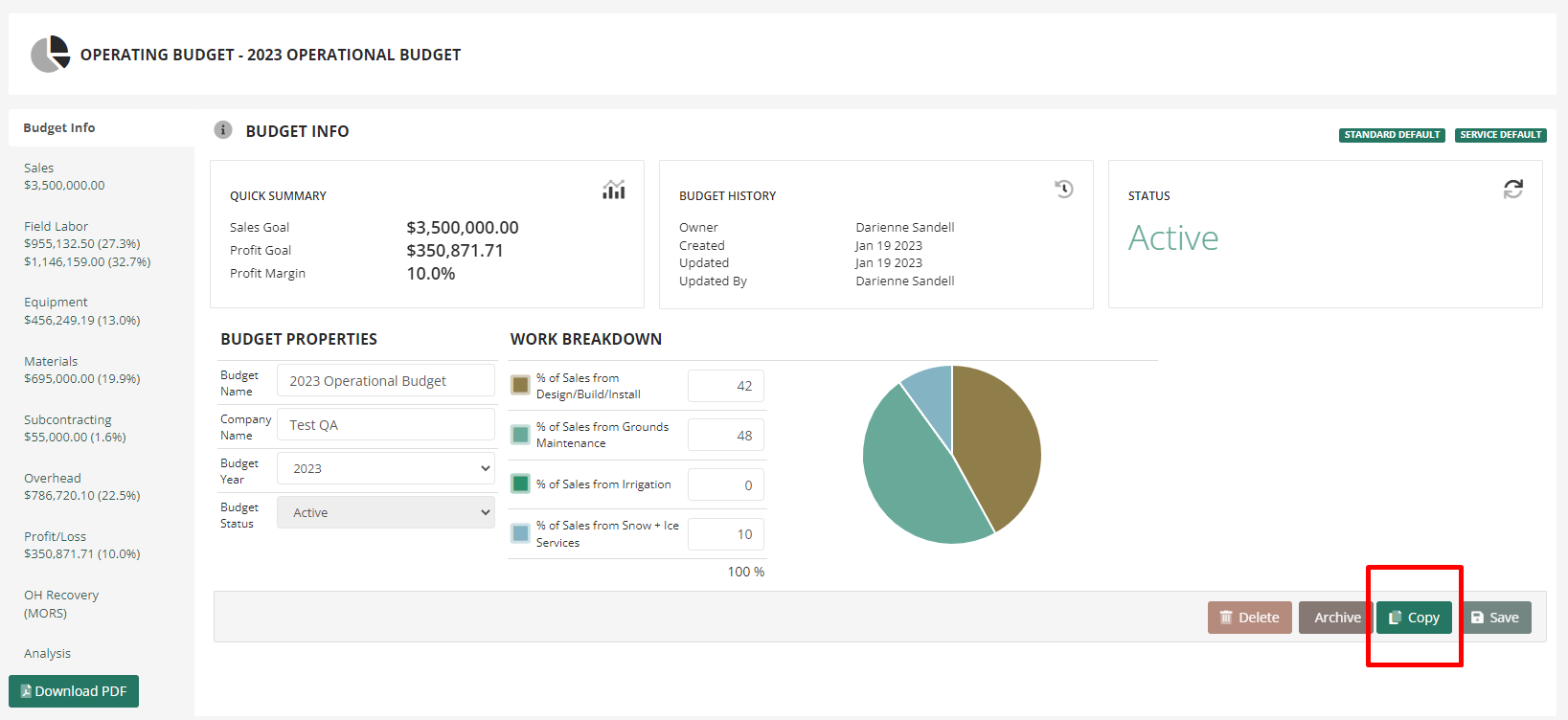
Task: Open the Budget Status dropdown
Action: tap(386, 512)
